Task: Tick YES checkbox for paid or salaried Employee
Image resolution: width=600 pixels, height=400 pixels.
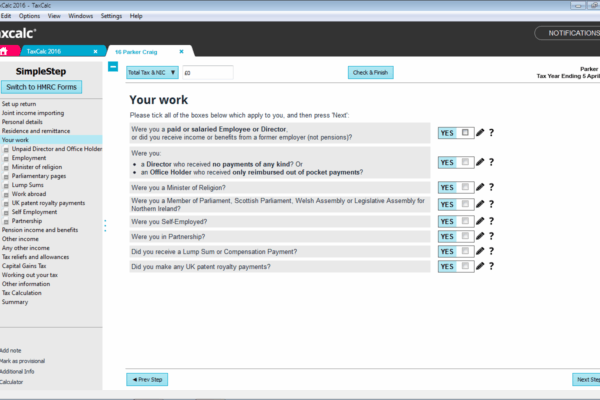Action: coord(464,132)
